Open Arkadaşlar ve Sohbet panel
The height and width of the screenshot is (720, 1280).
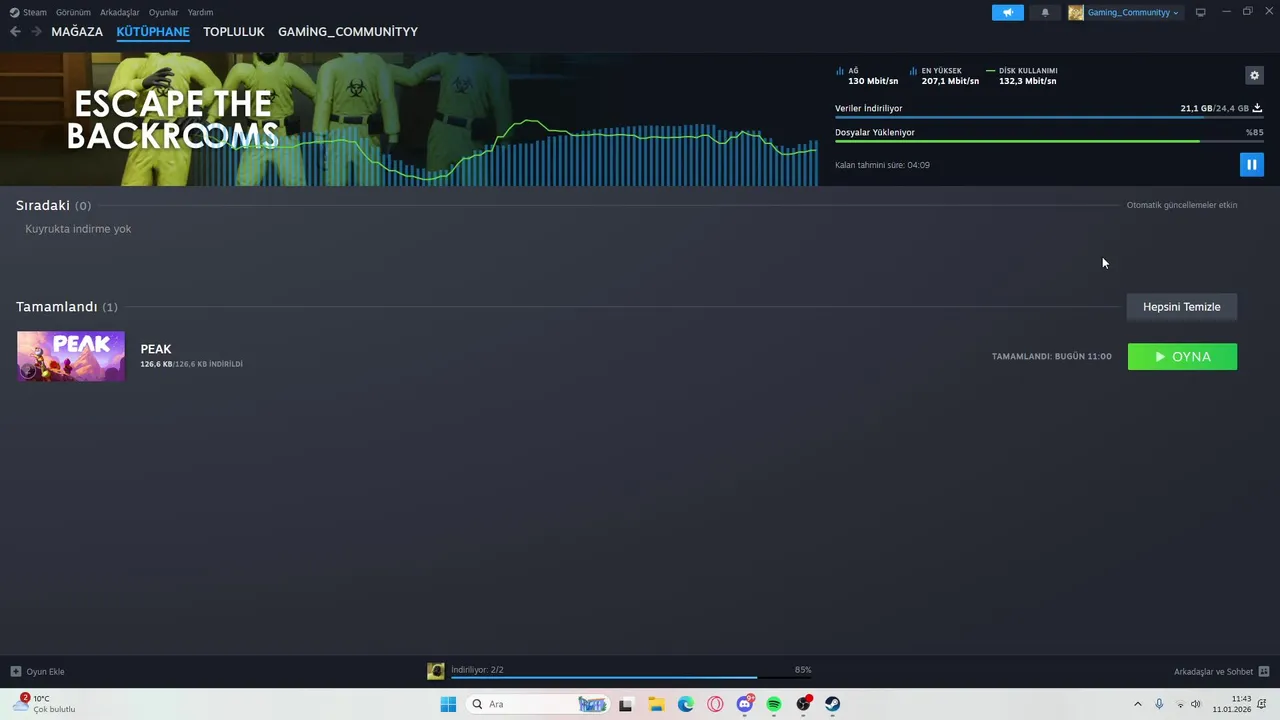pyautogui.click(x=1221, y=671)
